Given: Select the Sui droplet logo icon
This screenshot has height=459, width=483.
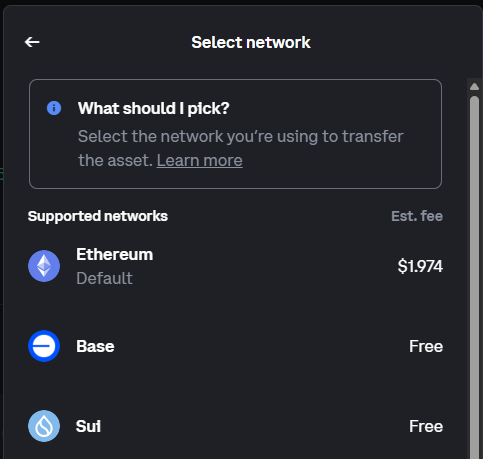Looking at the screenshot, I should [x=44, y=426].
